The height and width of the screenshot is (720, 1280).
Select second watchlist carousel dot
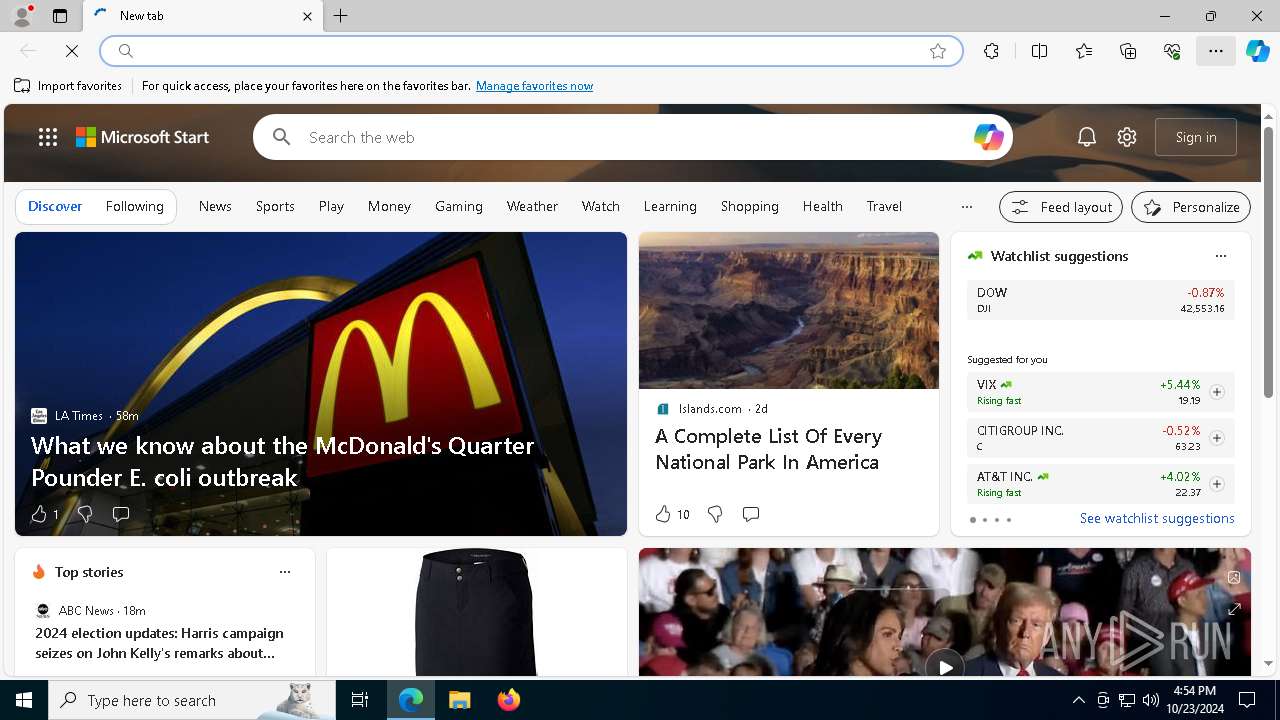click(985, 520)
